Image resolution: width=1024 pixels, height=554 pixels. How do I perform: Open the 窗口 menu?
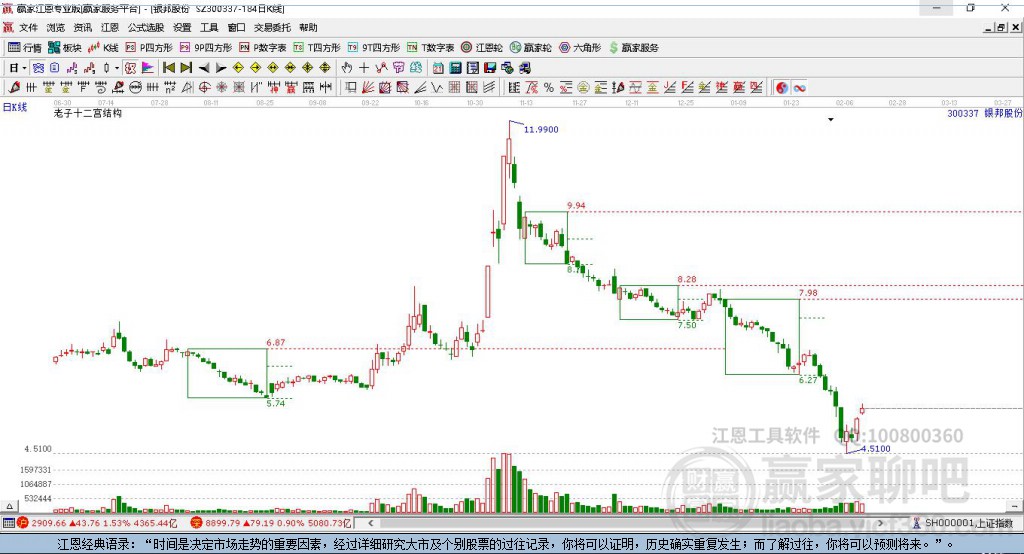click(236, 27)
